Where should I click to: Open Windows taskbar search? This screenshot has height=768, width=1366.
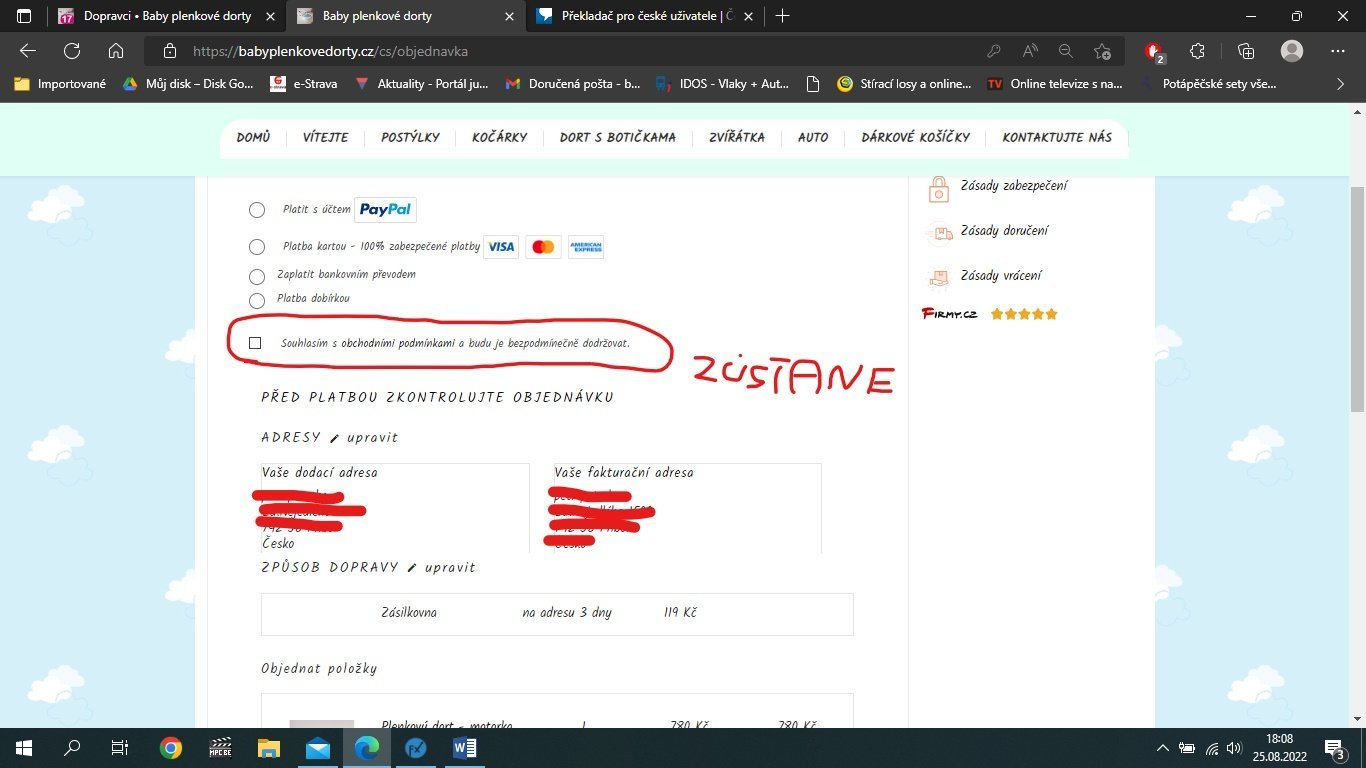point(72,748)
